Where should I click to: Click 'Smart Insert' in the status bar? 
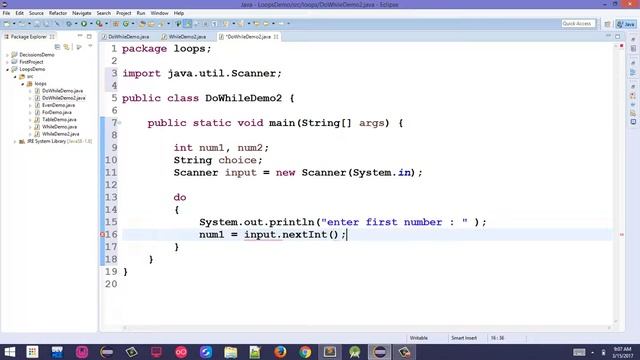click(x=464, y=338)
